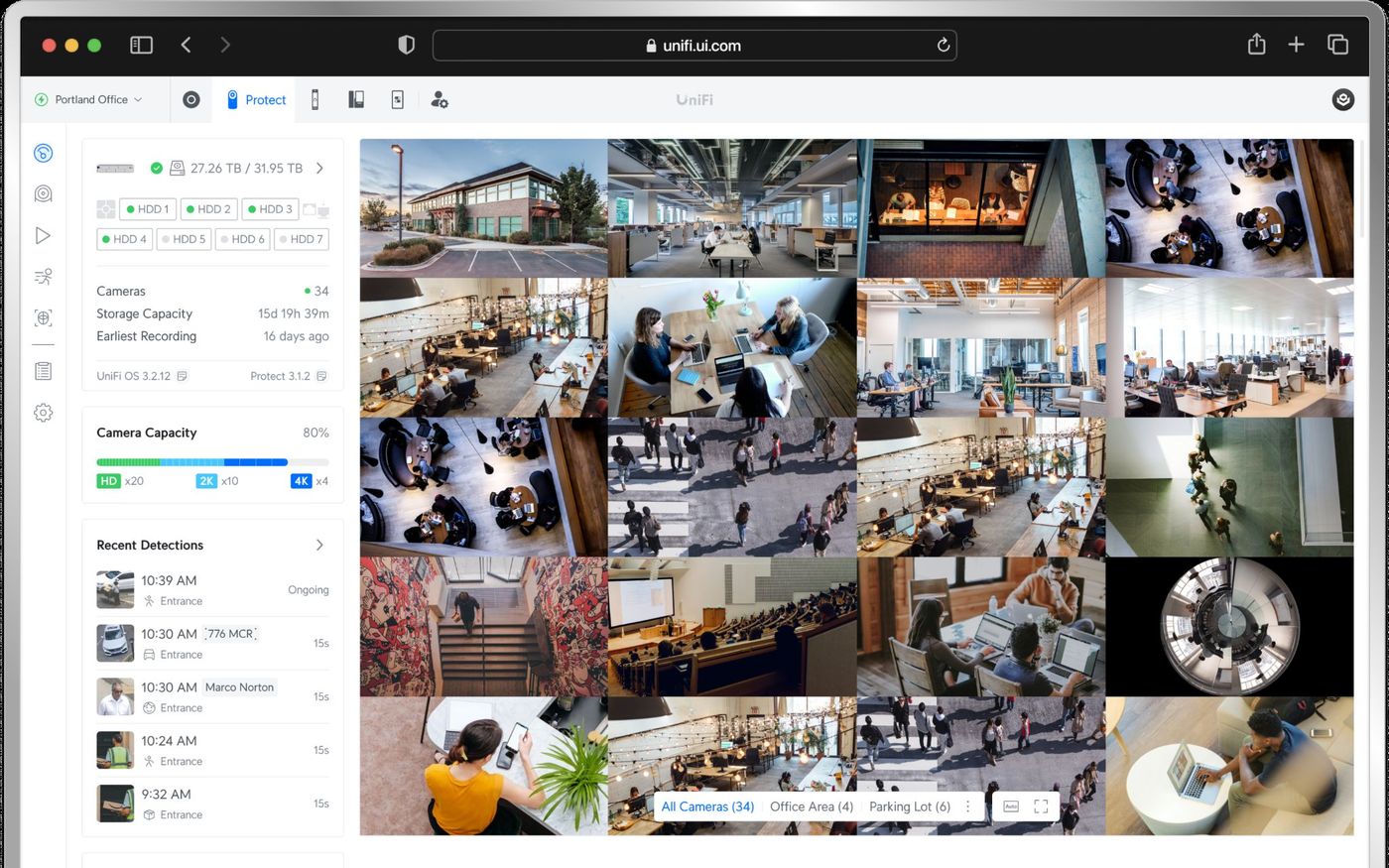Click the account avatar icon in header
Viewport: 1389px width, 868px height.
point(1342,100)
